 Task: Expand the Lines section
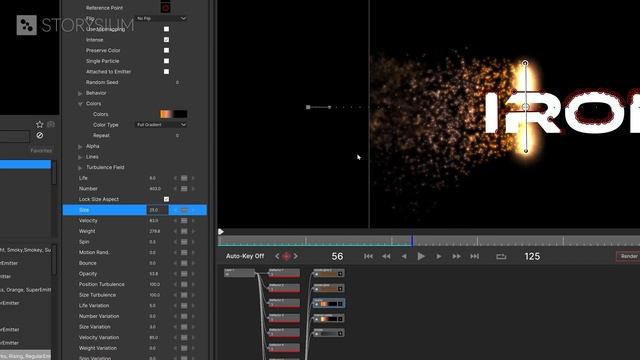click(x=80, y=157)
